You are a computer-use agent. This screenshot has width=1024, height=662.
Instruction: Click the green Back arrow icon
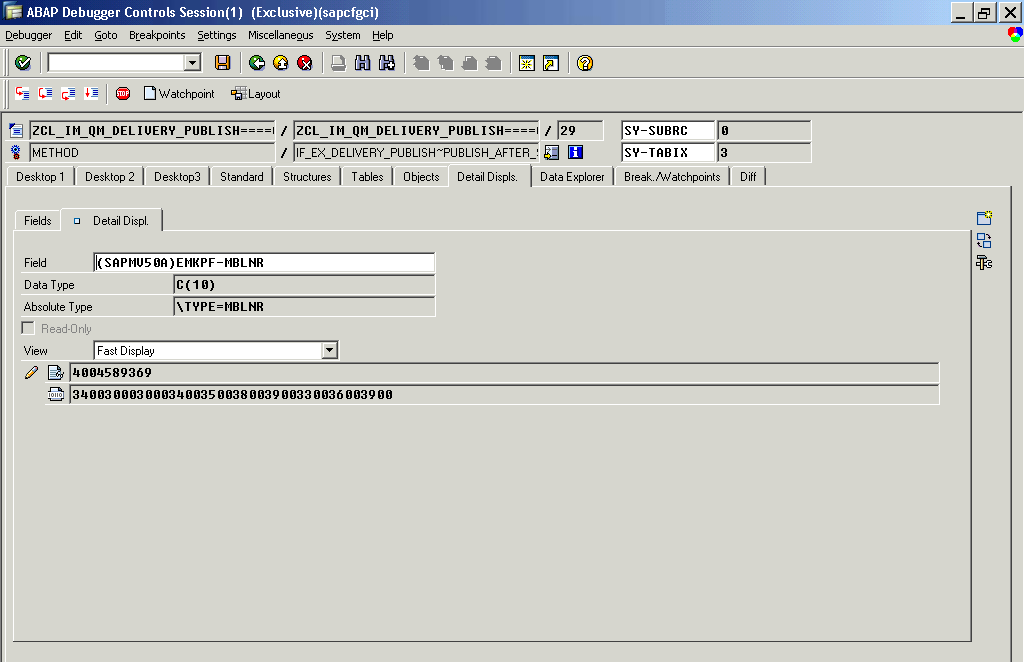click(257, 63)
